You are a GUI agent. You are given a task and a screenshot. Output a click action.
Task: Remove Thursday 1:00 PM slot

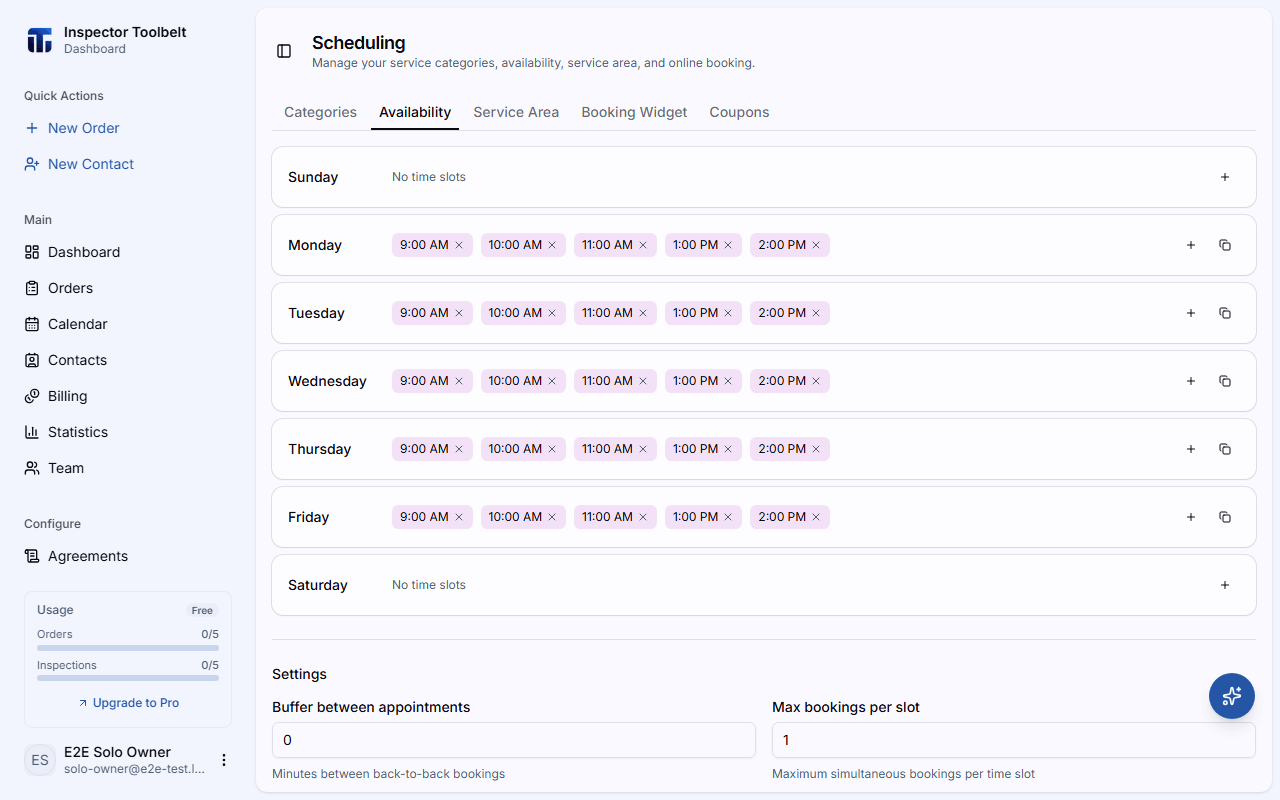click(728, 449)
